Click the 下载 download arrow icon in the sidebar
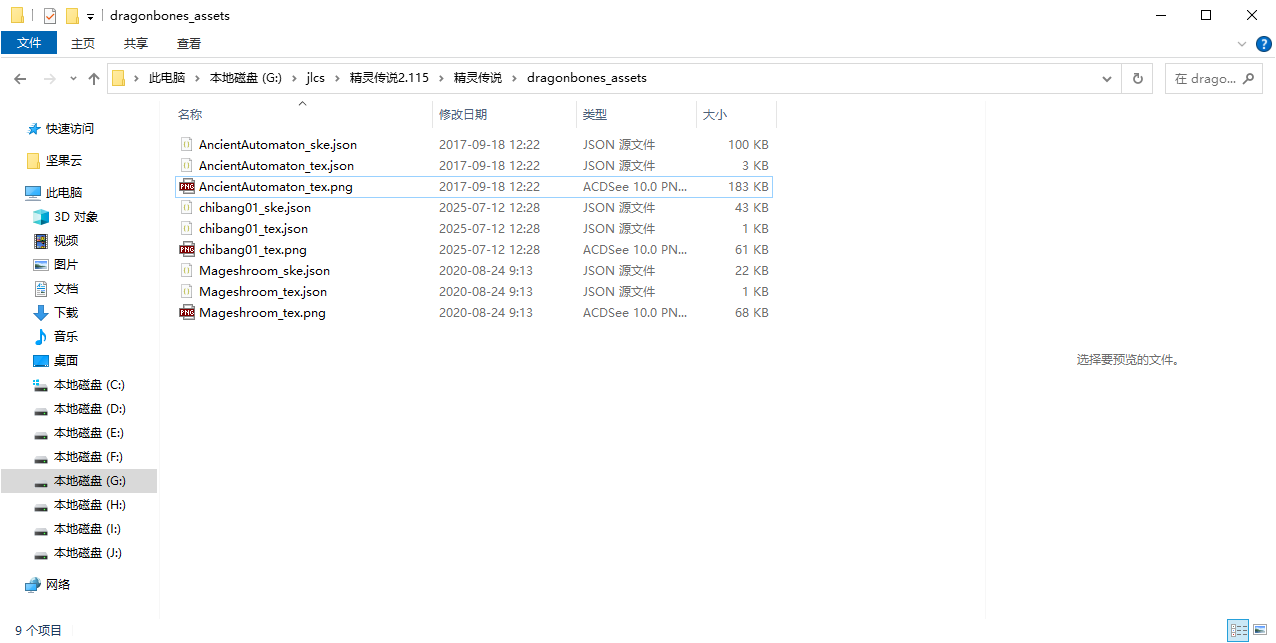This screenshot has height=643, width=1276. click(41, 313)
